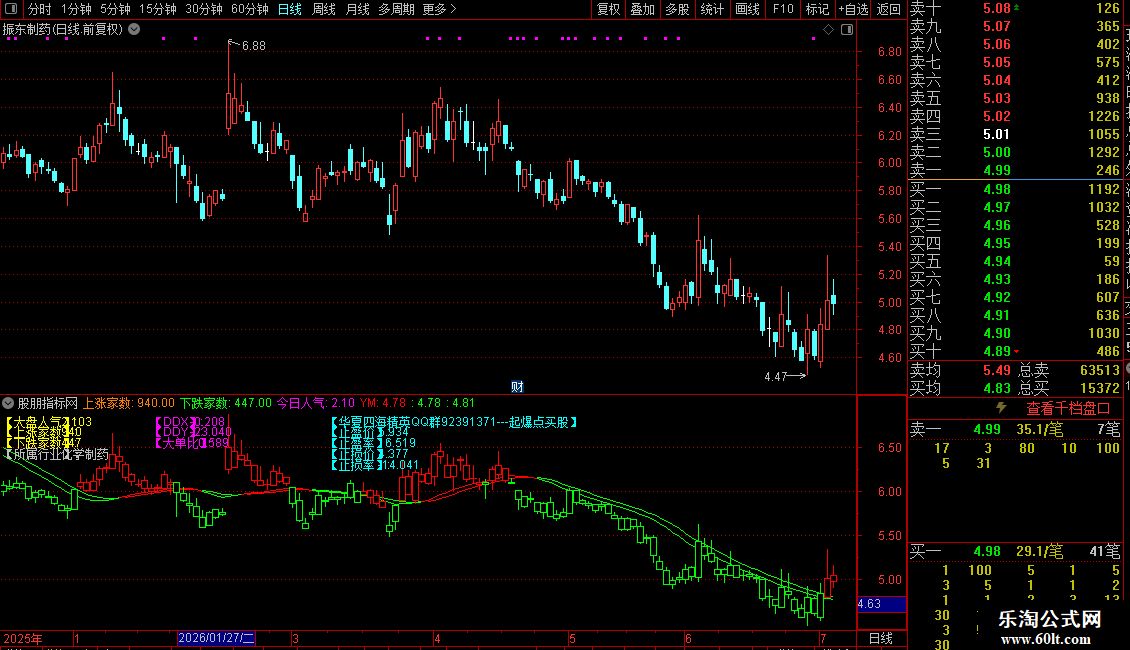Click 上涨家数 940.00 indicator value
1130x650 pixels.
(129, 403)
